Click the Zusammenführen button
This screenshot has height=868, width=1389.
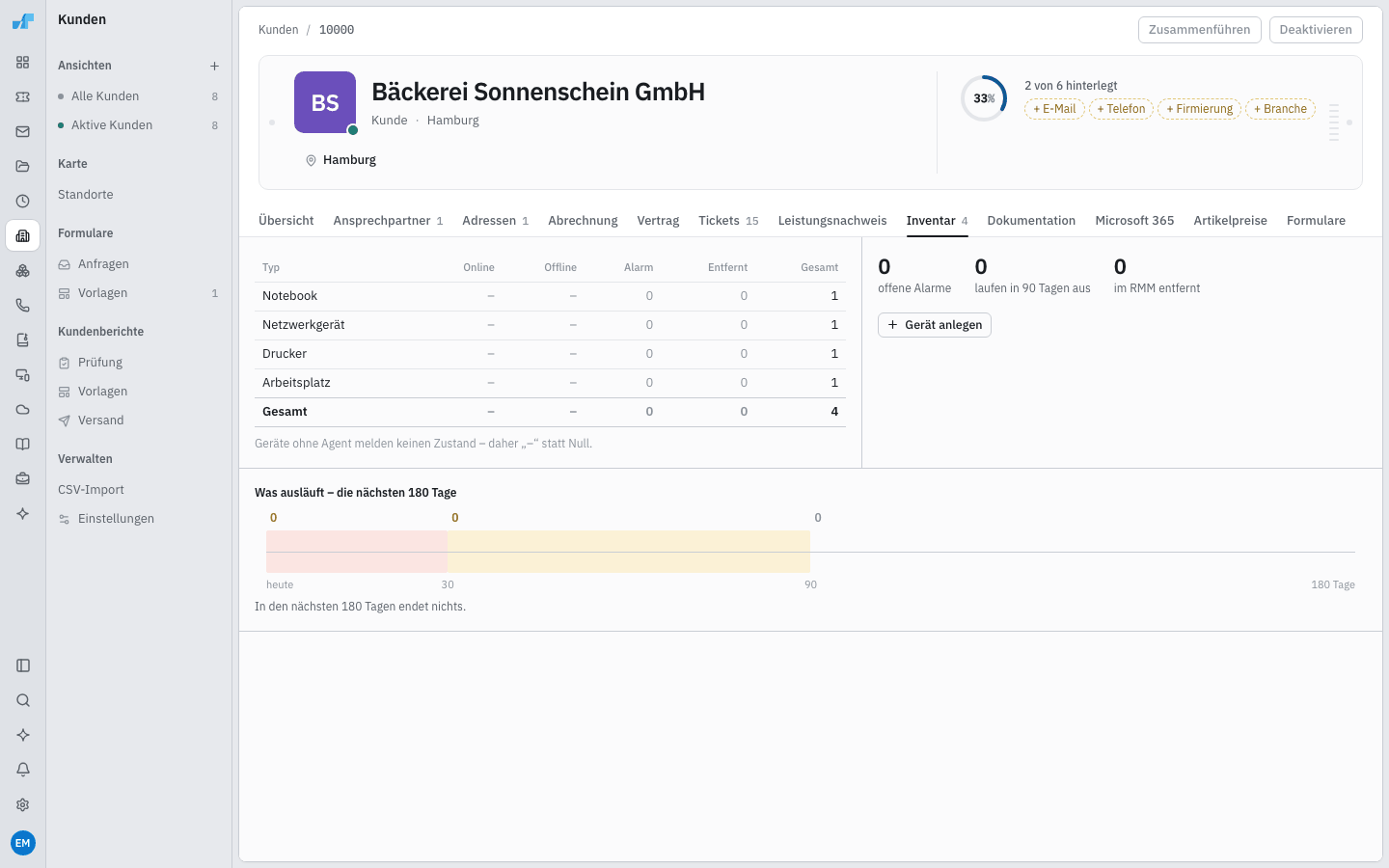[x=1200, y=30]
